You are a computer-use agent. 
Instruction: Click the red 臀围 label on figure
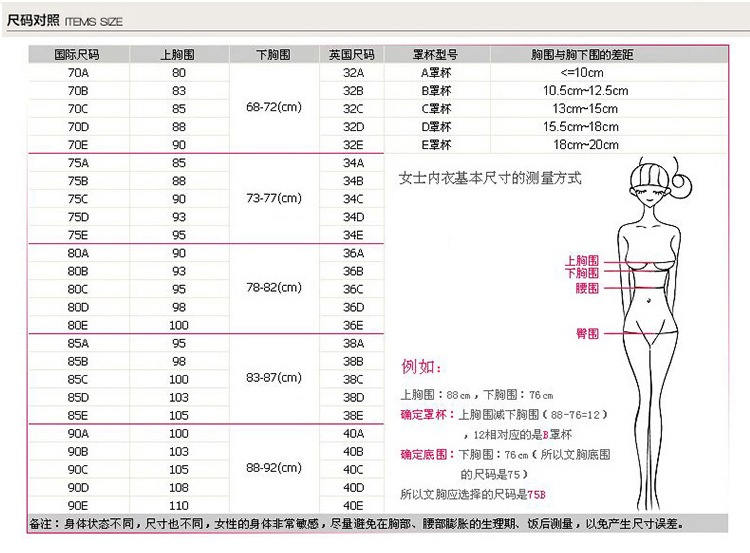pos(586,333)
